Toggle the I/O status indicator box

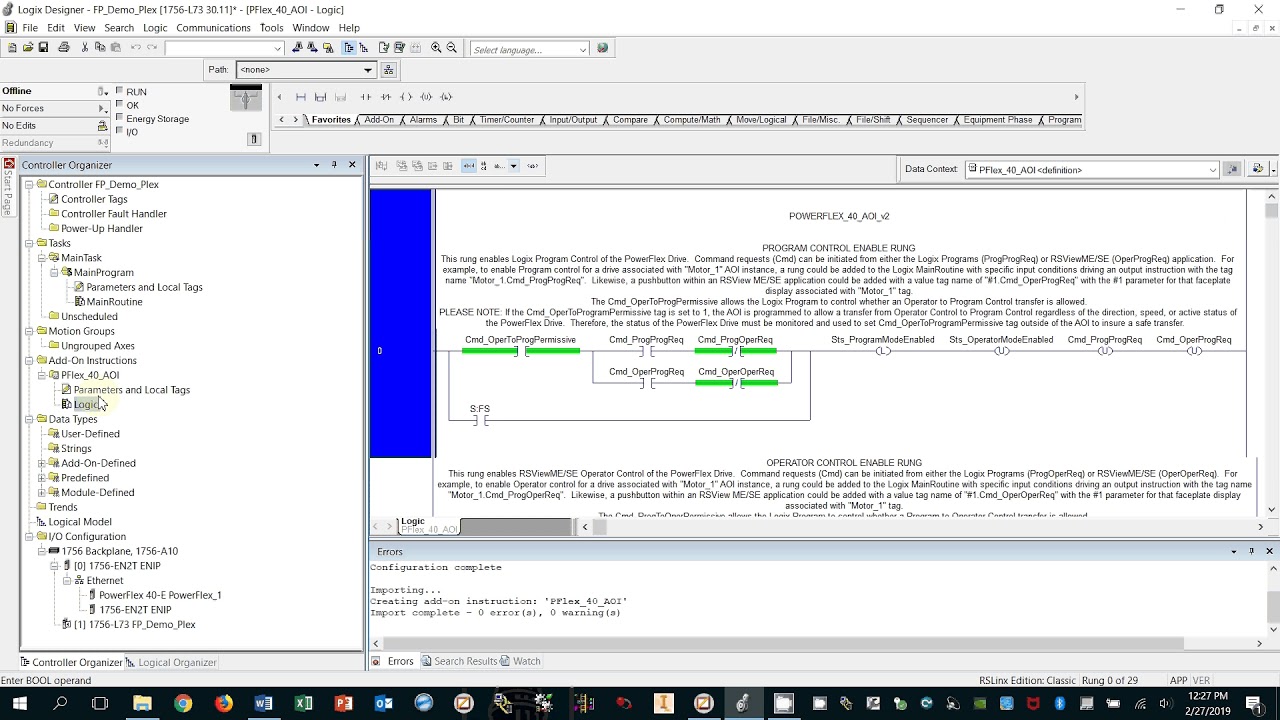pyautogui.click(x=120, y=131)
